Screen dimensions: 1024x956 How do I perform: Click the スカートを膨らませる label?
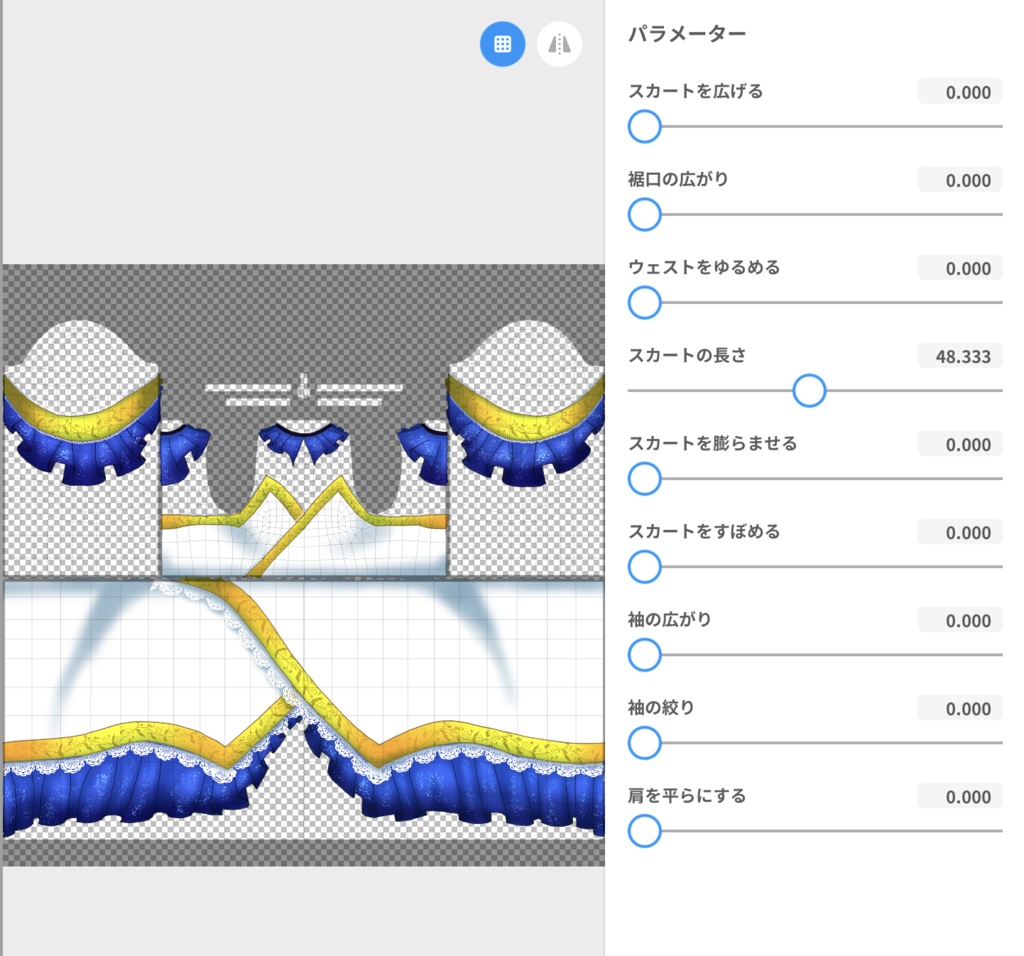tap(712, 443)
